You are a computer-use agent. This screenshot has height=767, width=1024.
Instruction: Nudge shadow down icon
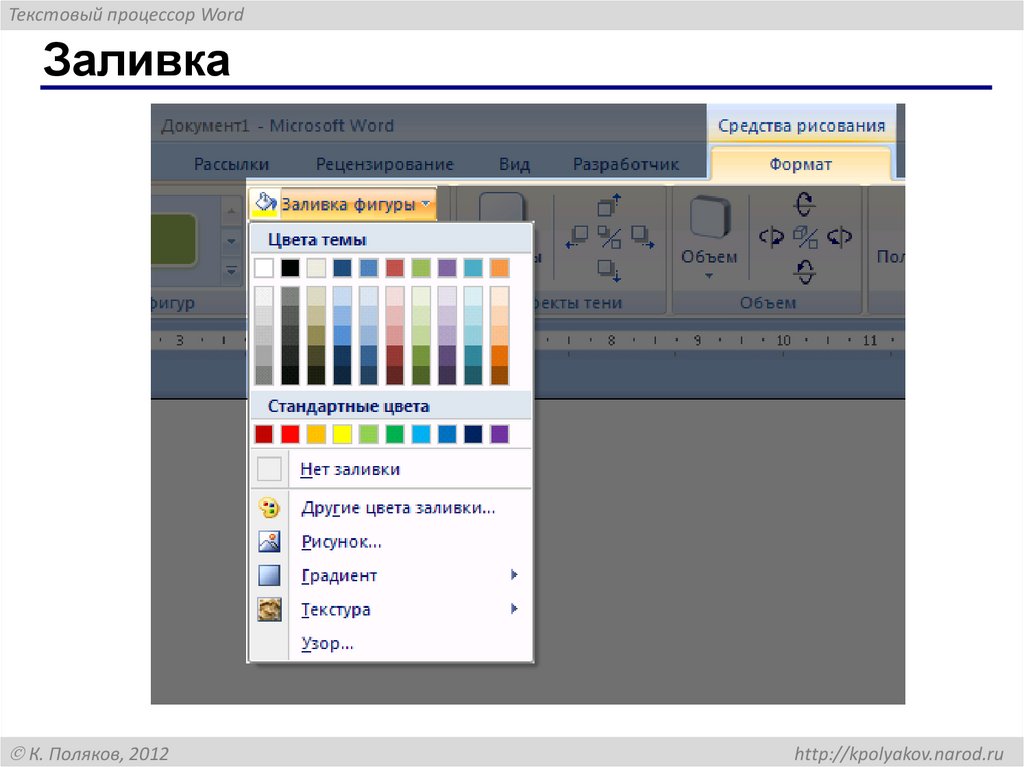click(609, 270)
